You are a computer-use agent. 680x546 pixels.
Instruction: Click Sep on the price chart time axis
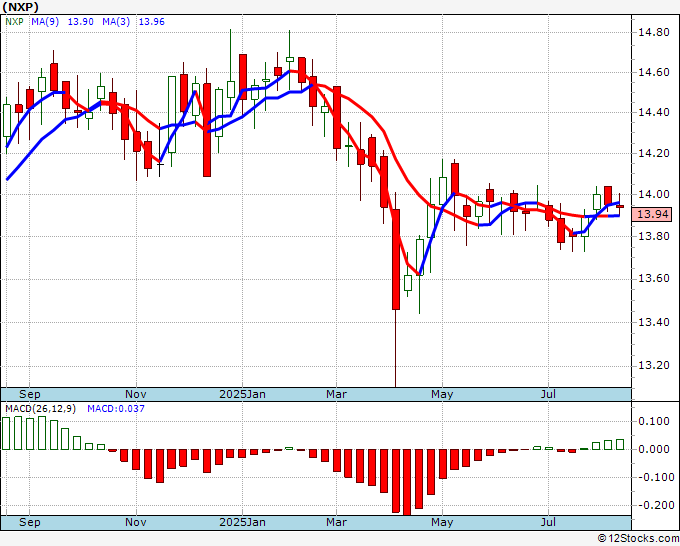29,394
